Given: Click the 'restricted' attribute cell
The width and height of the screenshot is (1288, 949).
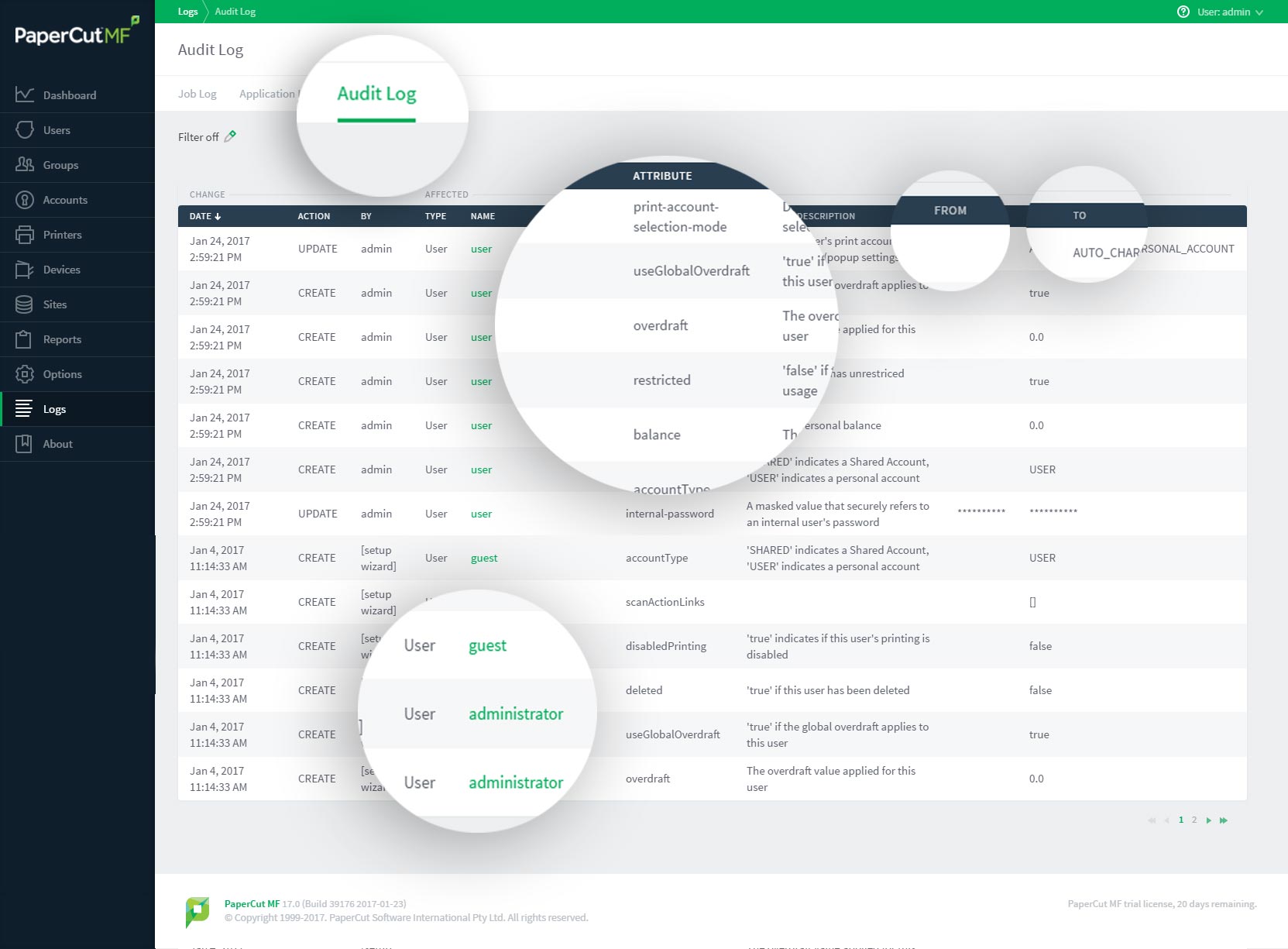Looking at the screenshot, I should click(x=661, y=380).
